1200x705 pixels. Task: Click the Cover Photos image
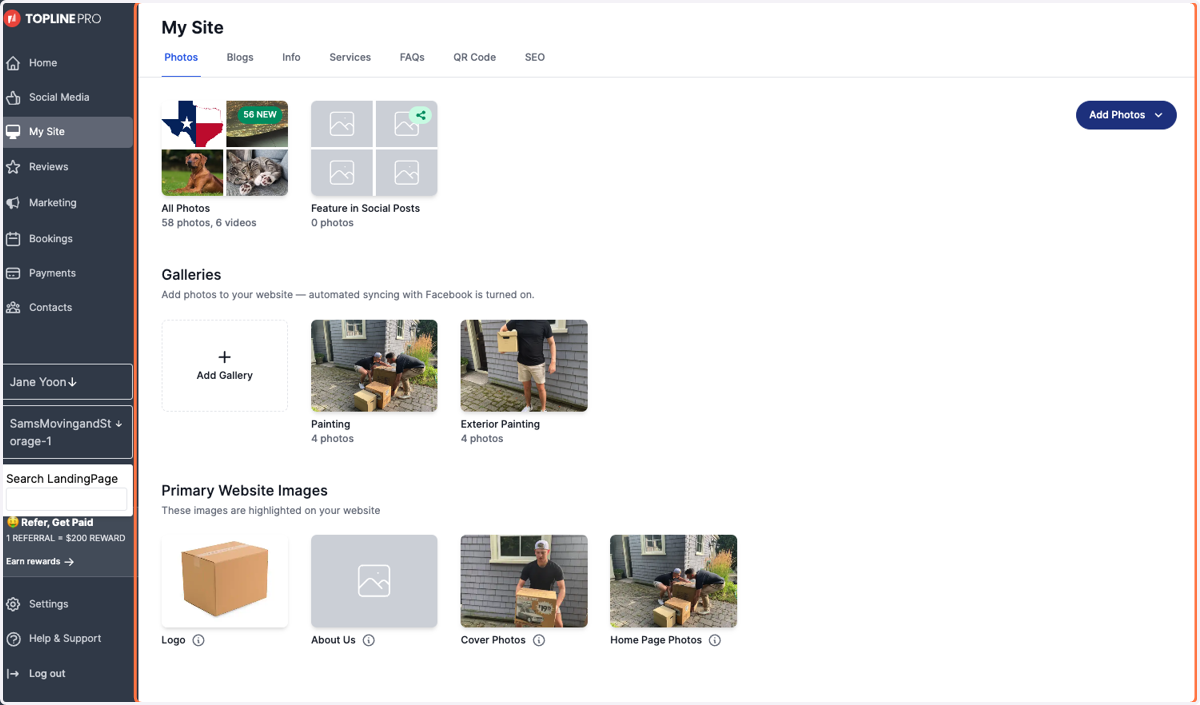(x=524, y=581)
